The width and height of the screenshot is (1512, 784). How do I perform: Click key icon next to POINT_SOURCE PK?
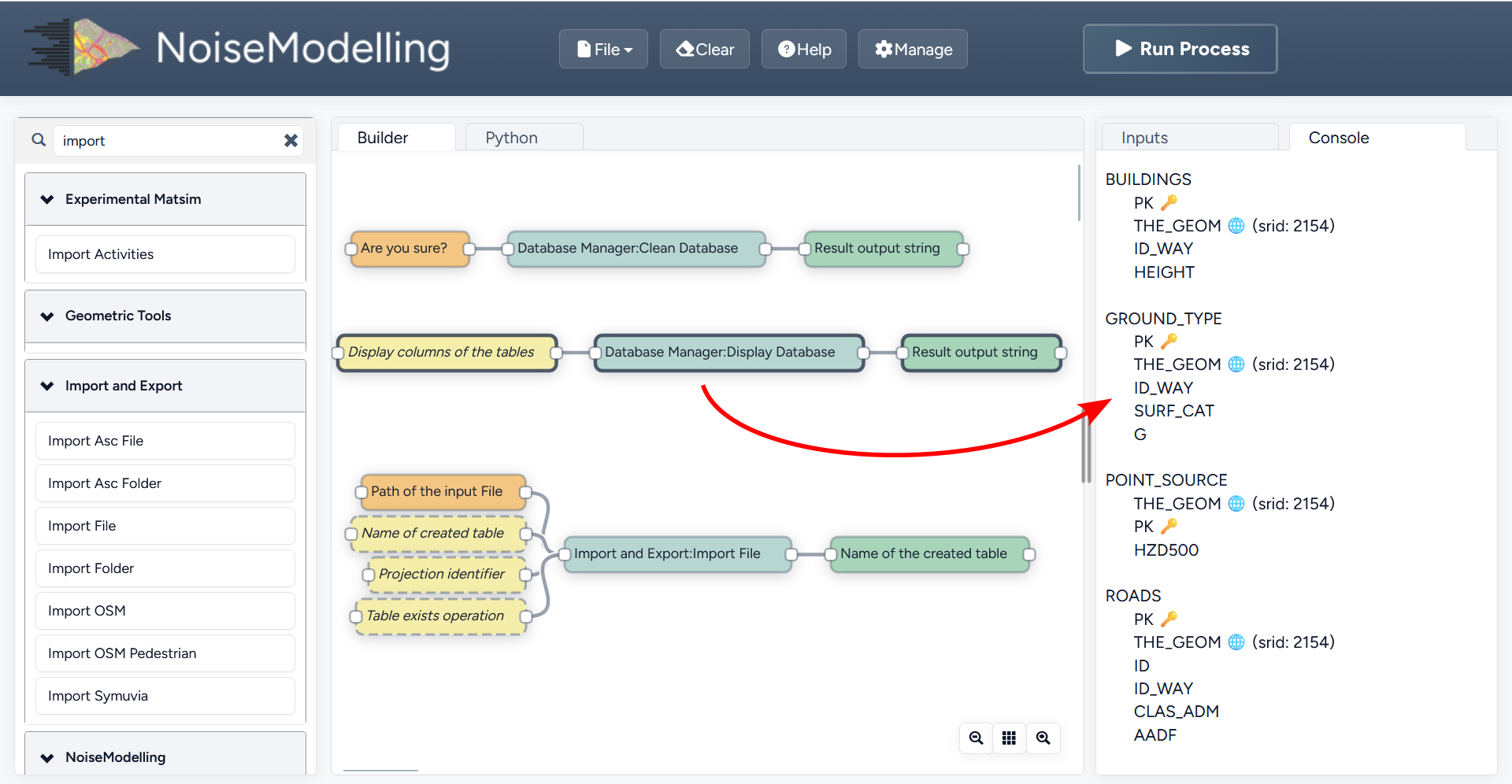[x=1169, y=526]
